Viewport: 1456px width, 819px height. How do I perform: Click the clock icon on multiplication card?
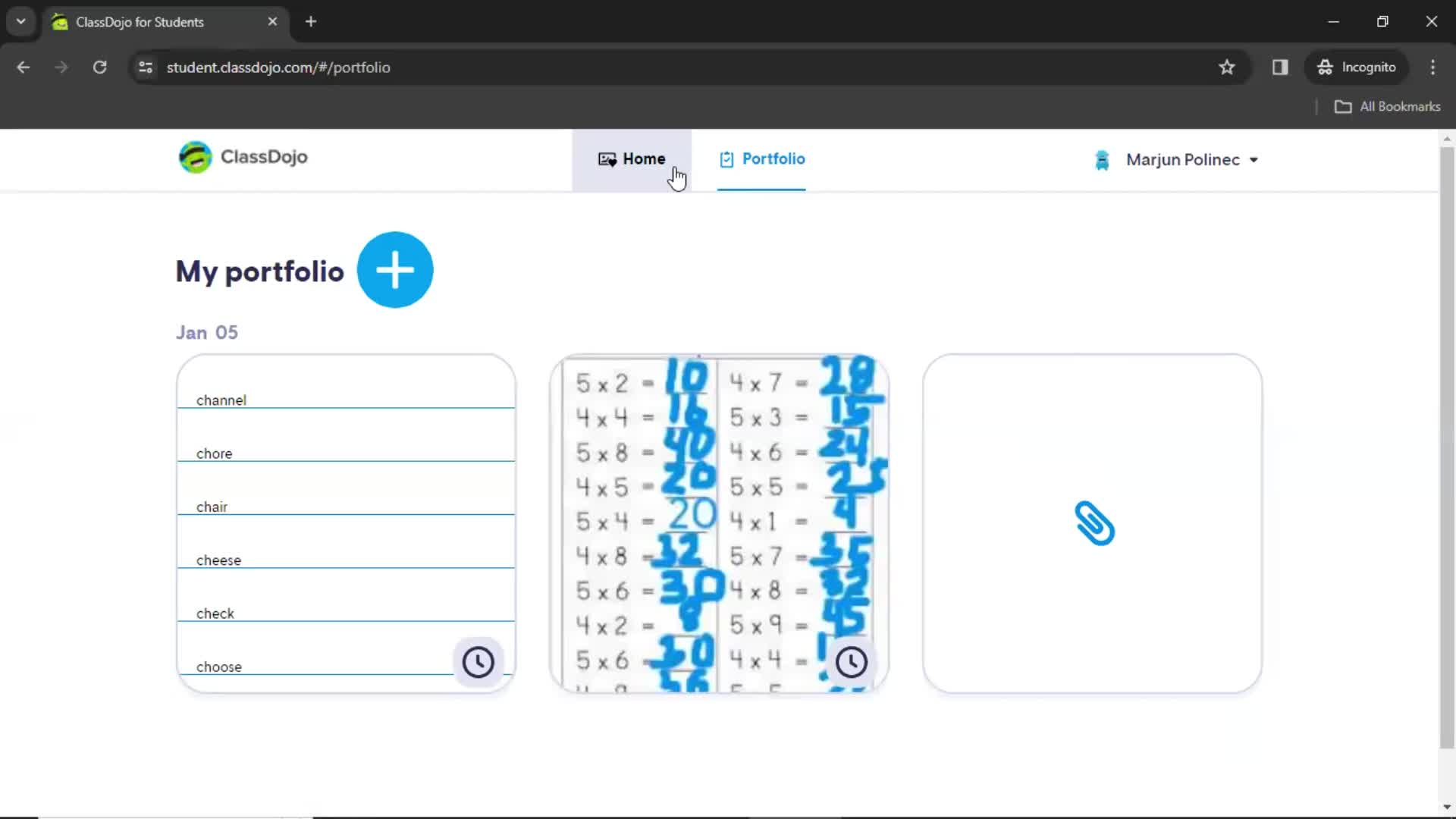(850, 660)
